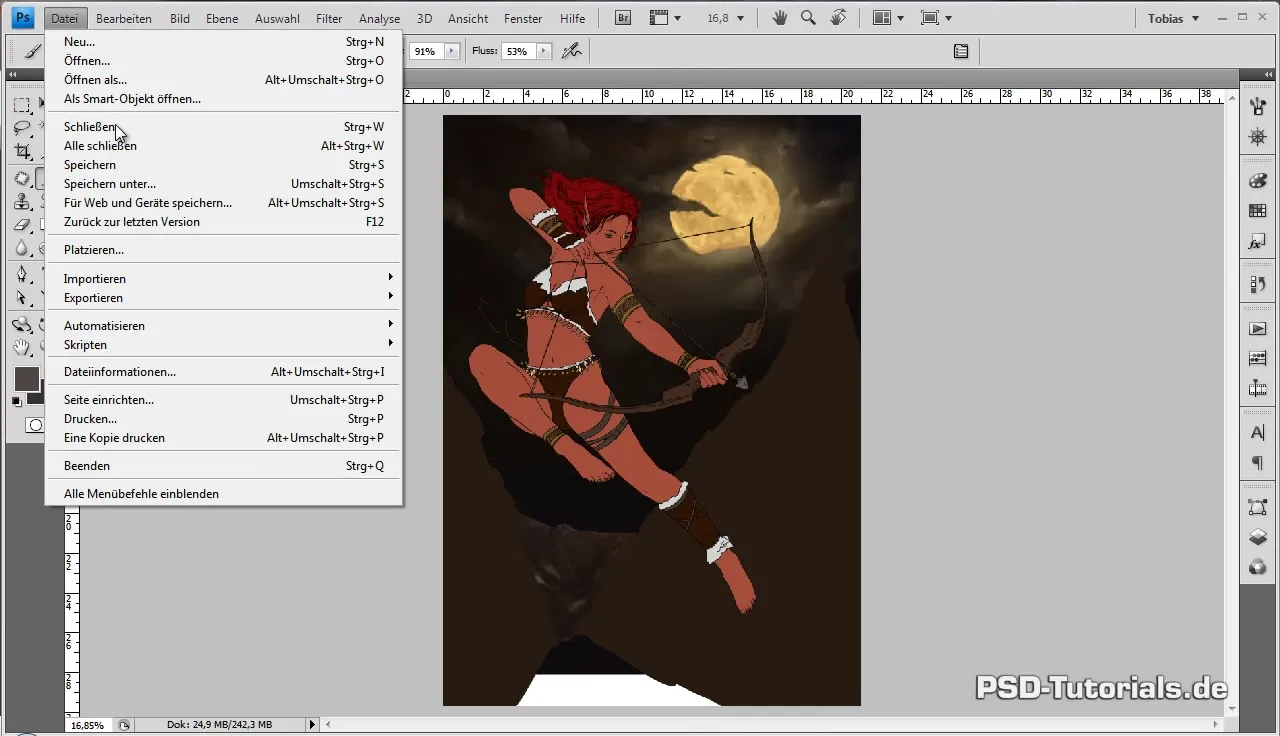
Task: Open the Tobias workspace switcher dropdown
Action: (x=1173, y=18)
